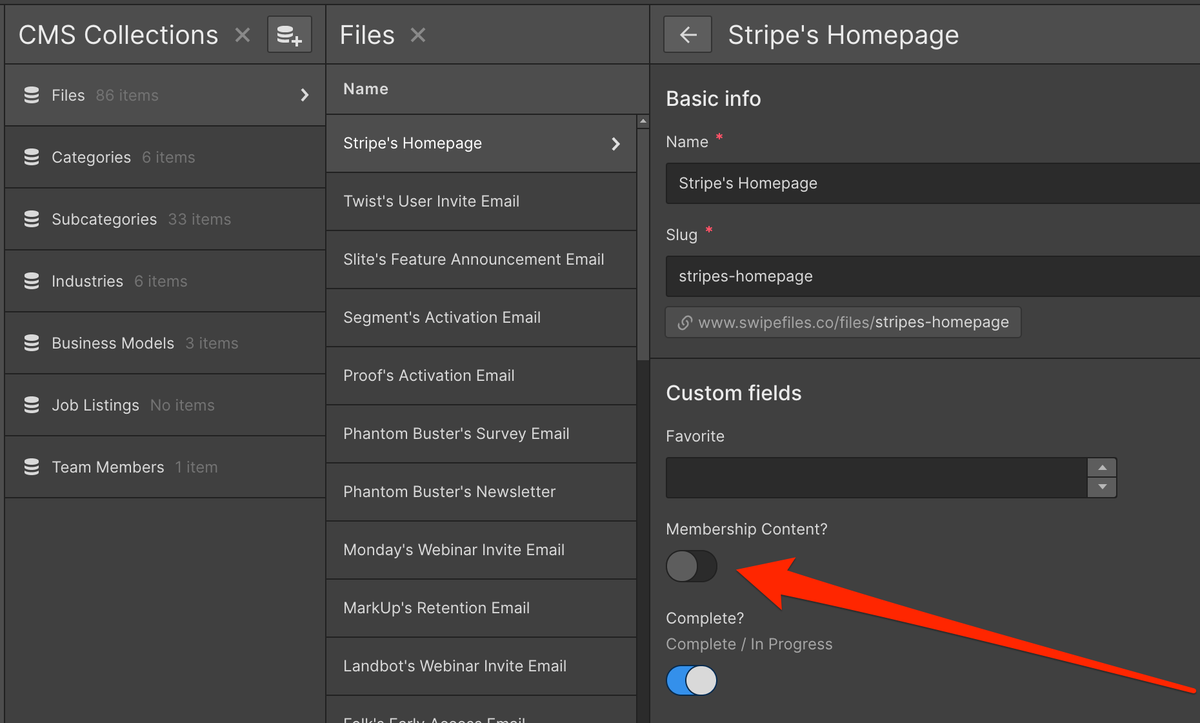Open Phantom Buster's Survey Email item

[x=481, y=434]
